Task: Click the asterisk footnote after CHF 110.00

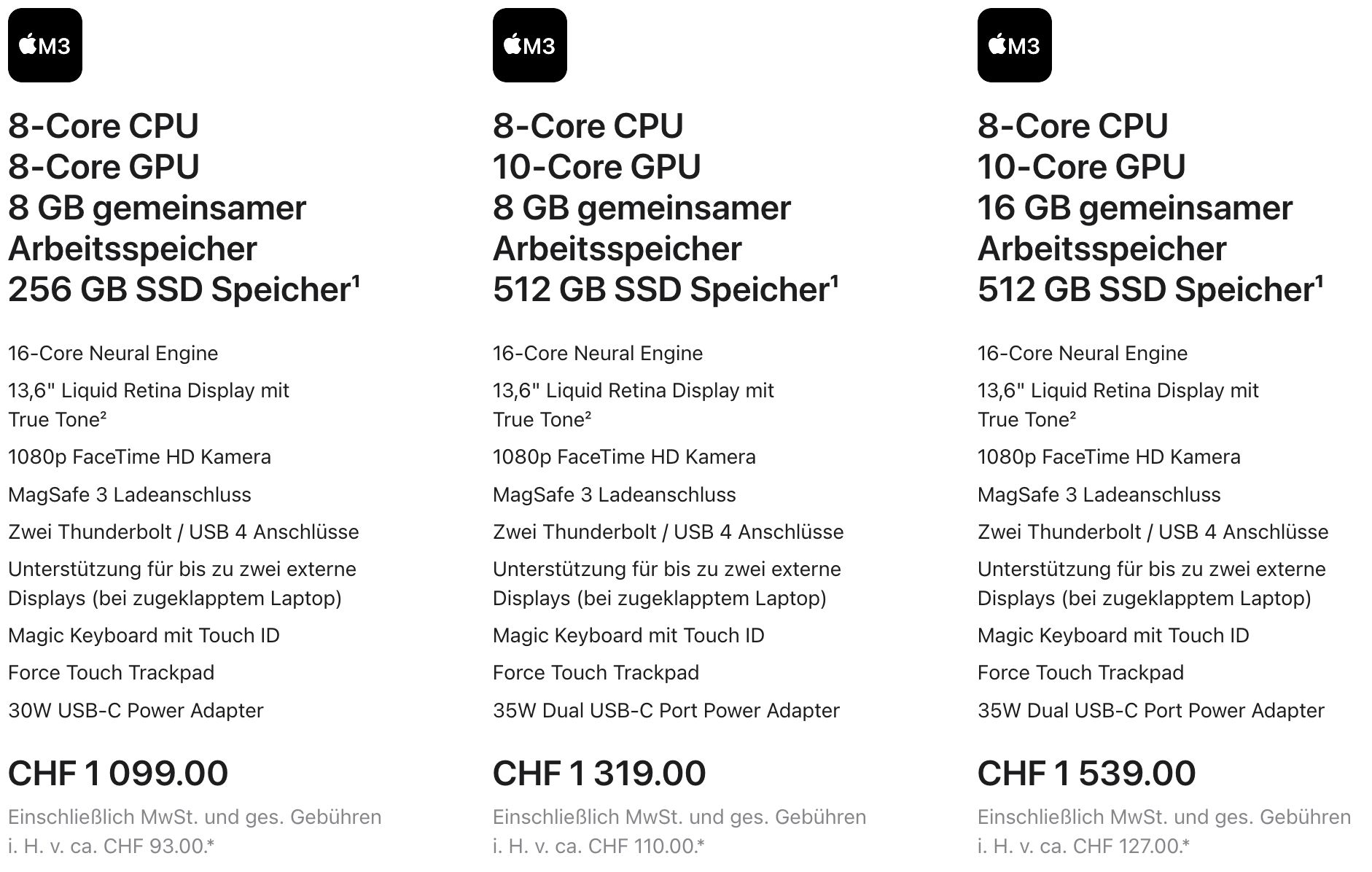Action: (701, 846)
